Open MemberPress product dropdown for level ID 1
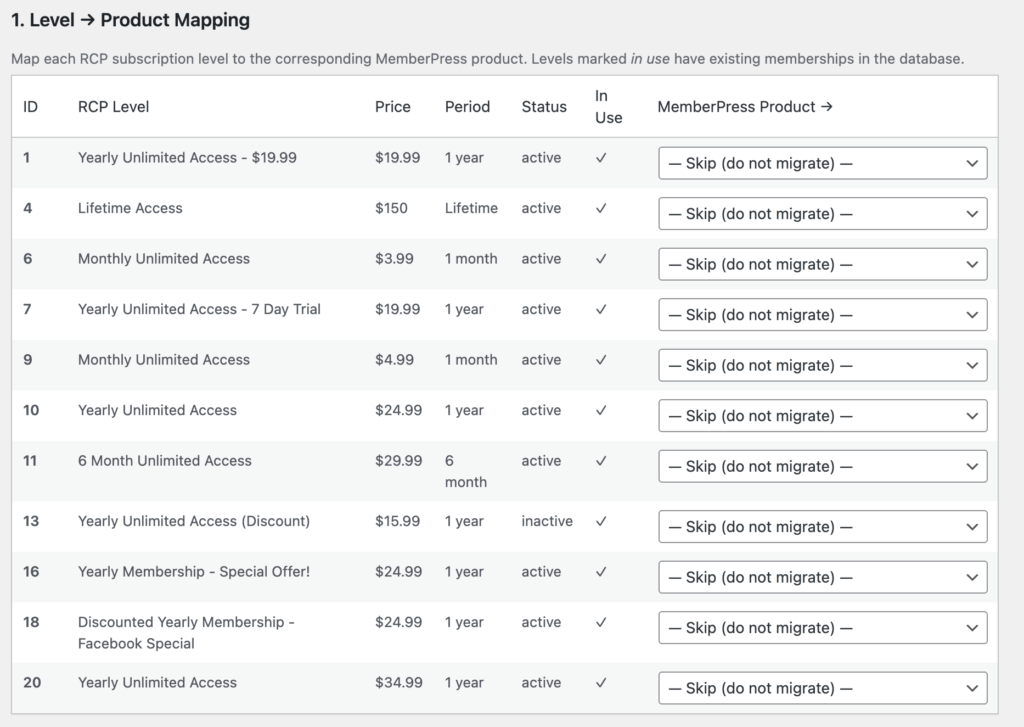The height and width of the screenshot is (727, 1024). [x=822, y=163]
